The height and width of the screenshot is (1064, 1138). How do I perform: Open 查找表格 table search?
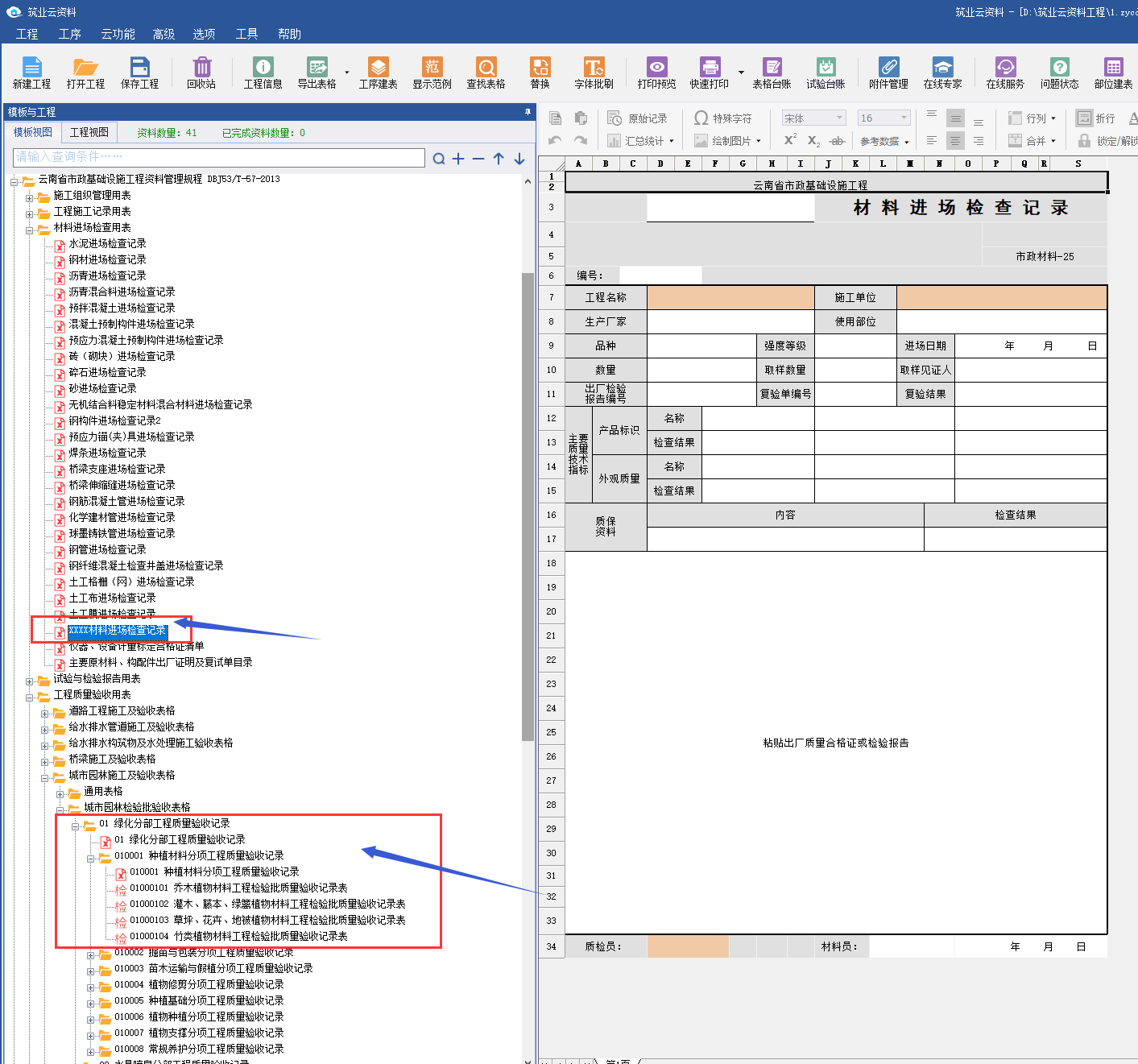(x=486, y=72)
